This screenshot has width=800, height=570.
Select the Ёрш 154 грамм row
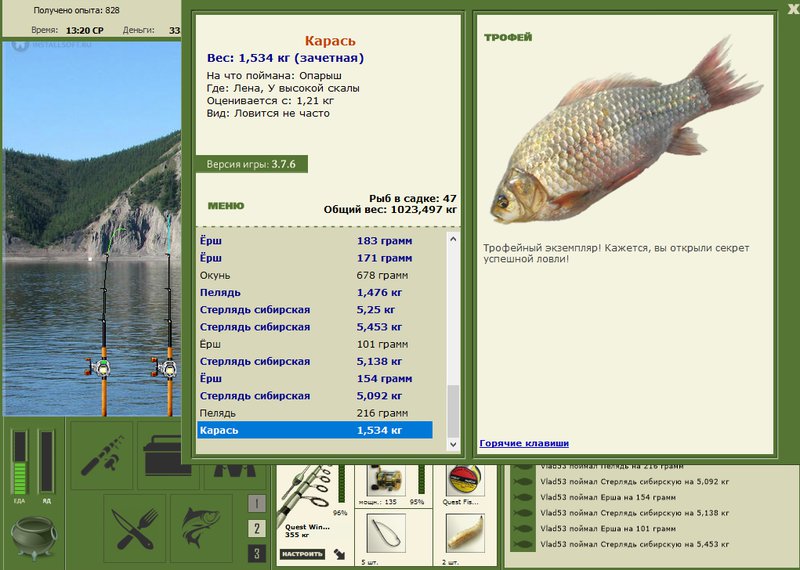(x=315, y=379)
